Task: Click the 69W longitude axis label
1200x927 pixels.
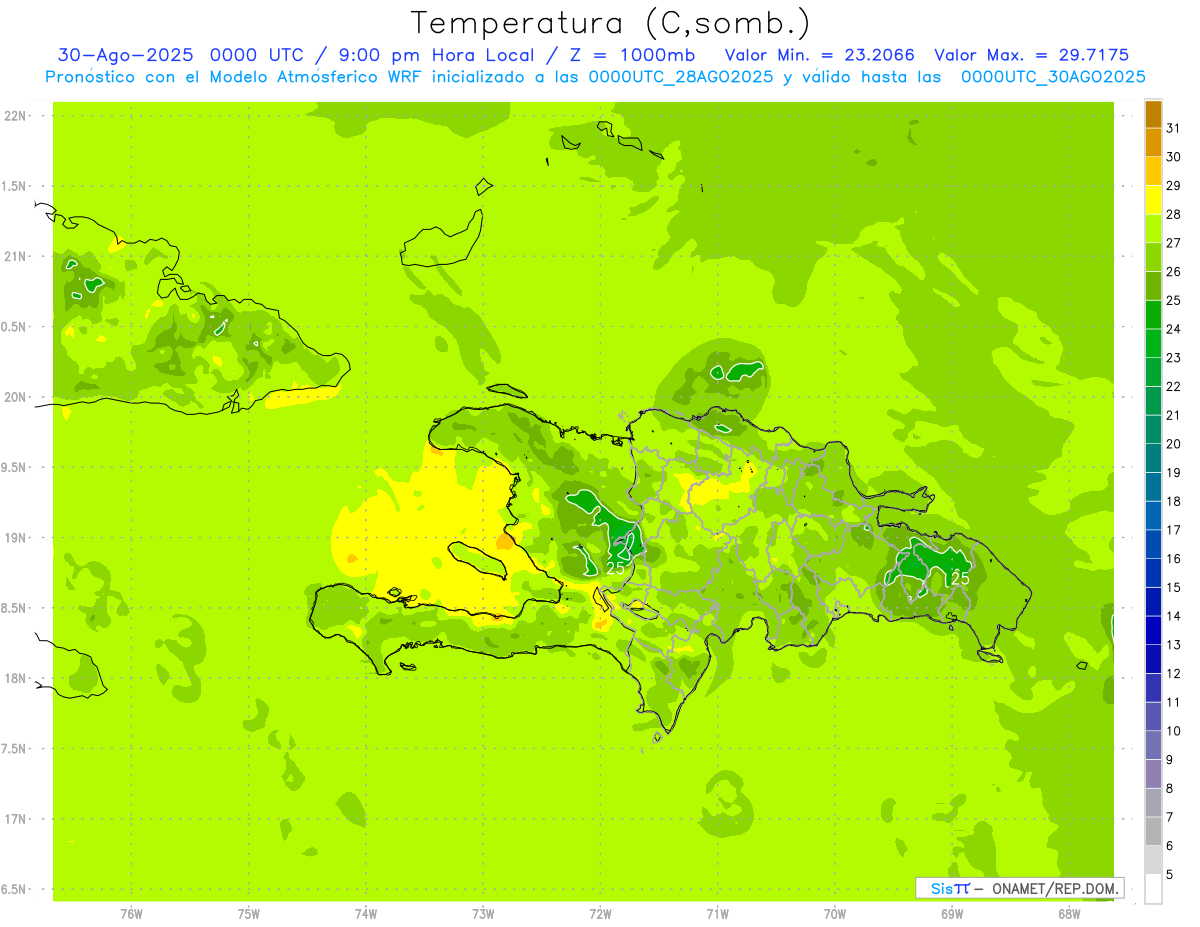Action: [952, 914]
